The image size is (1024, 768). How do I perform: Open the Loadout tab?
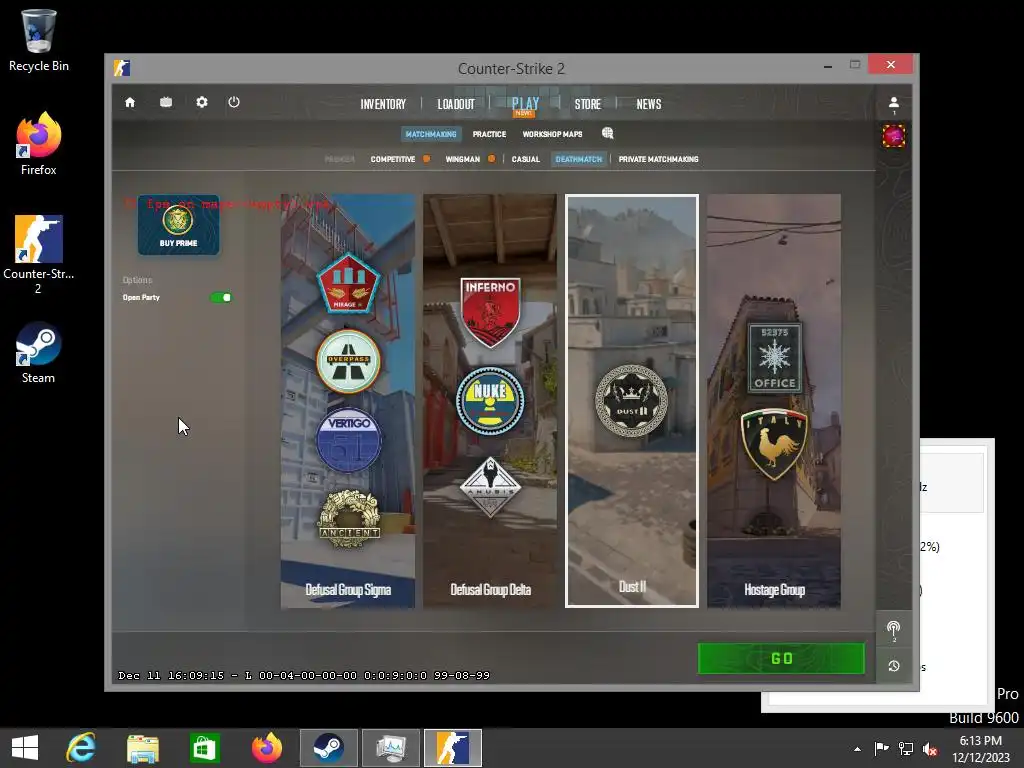pos(456,104)
